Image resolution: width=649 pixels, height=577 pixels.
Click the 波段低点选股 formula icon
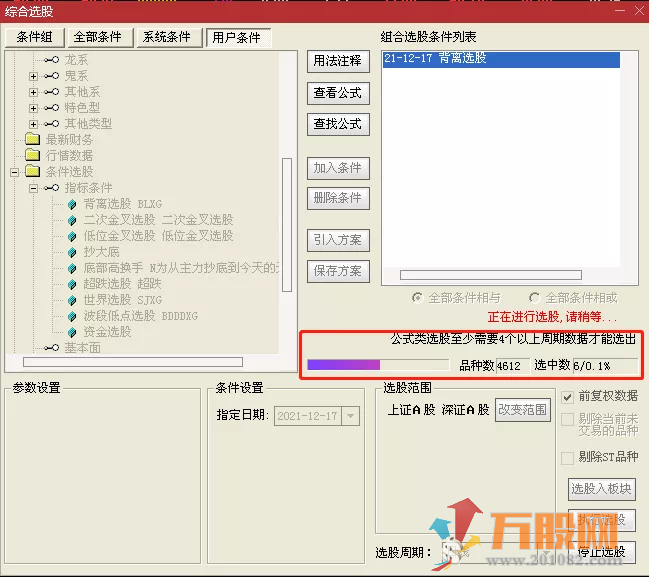tap(72, 316)
